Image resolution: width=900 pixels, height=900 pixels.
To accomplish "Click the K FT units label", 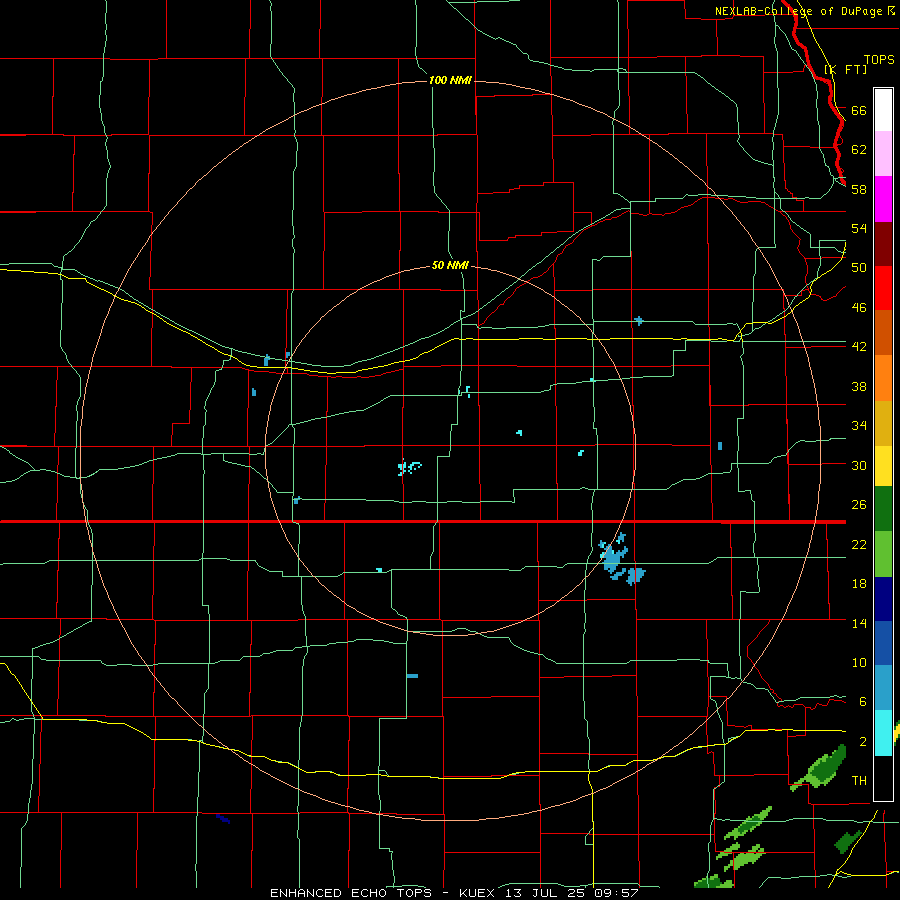I will point(846,69).
